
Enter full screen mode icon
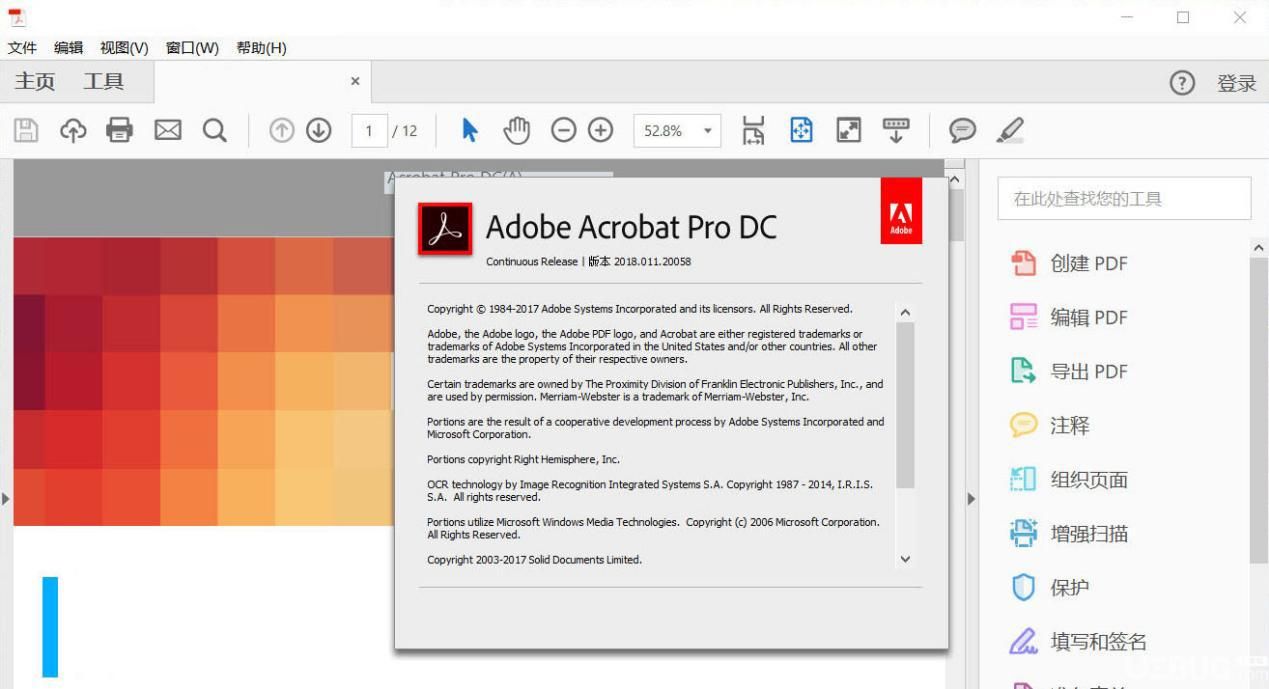(849, 130)
